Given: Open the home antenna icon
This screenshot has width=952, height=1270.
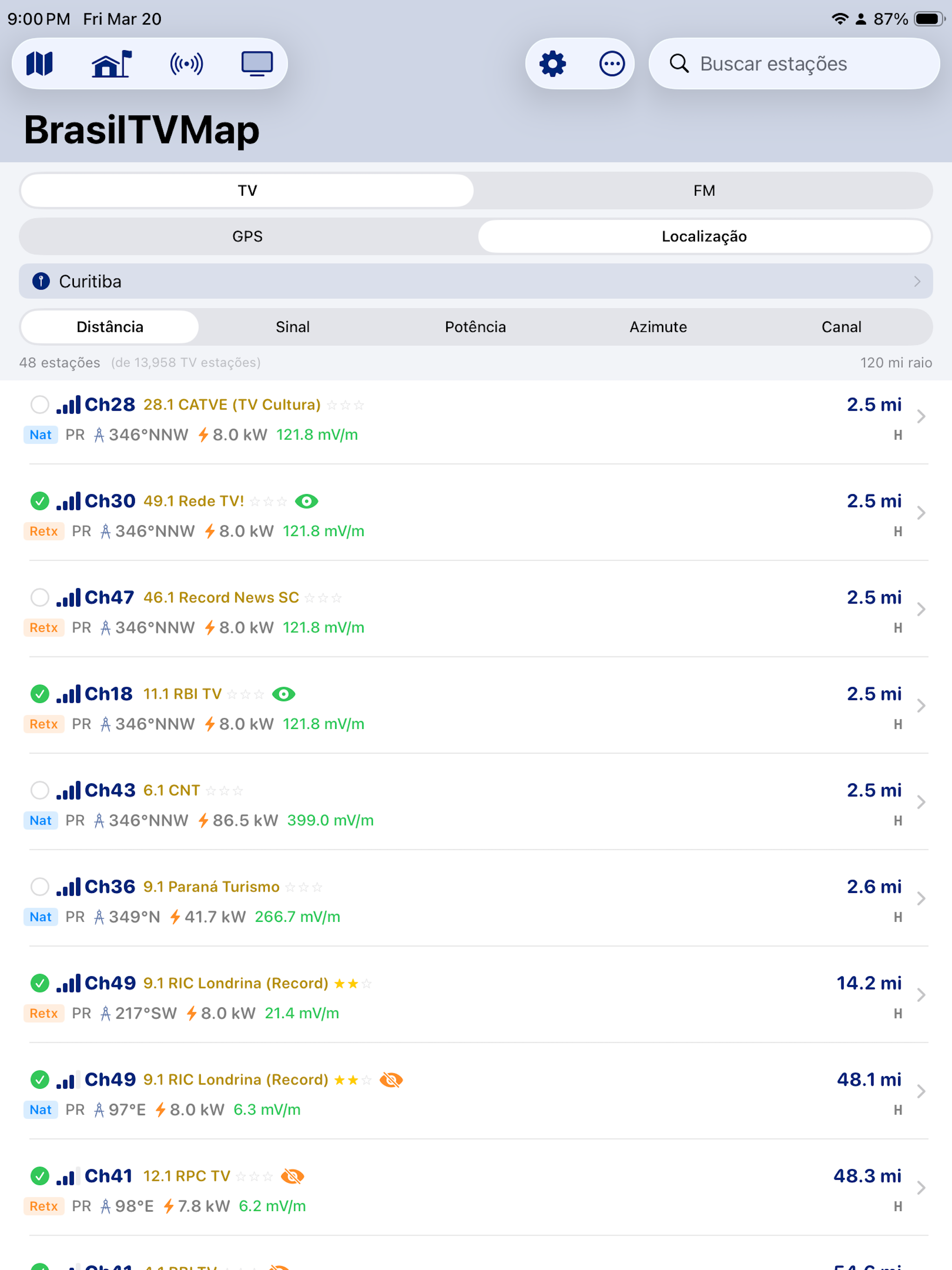Looking at the screenshot, I should [112, 64].
